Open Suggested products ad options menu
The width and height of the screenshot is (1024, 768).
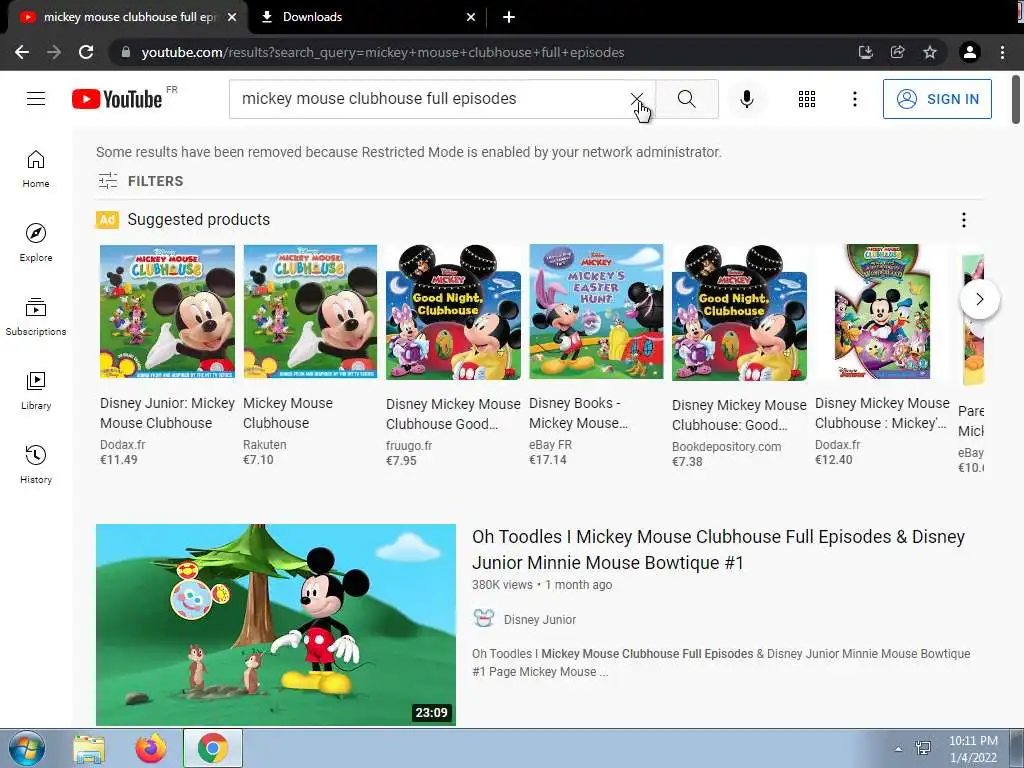(x=963, y=220)
